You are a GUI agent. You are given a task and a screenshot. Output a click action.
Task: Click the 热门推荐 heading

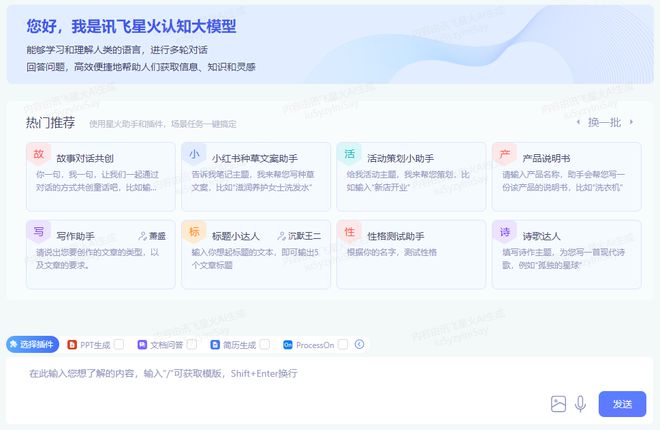pyautogui.click(x=51, y=122)
